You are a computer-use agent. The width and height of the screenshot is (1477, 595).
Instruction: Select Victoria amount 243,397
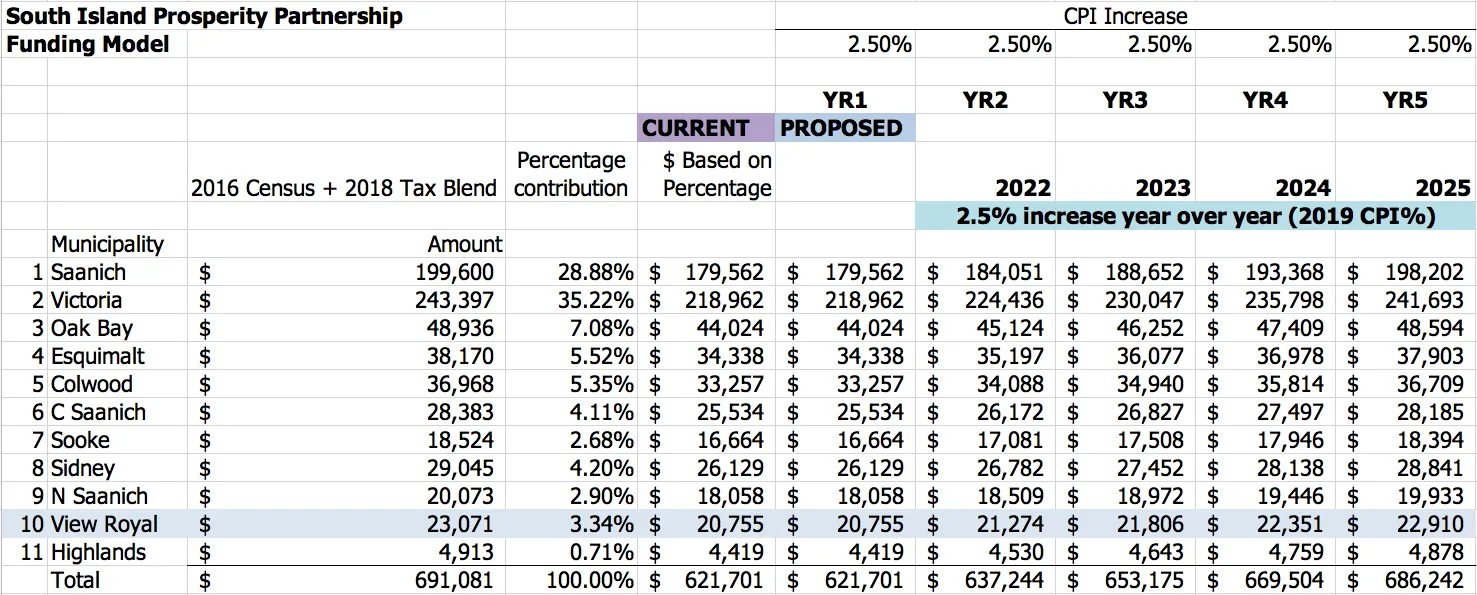[x=454, y=300]
